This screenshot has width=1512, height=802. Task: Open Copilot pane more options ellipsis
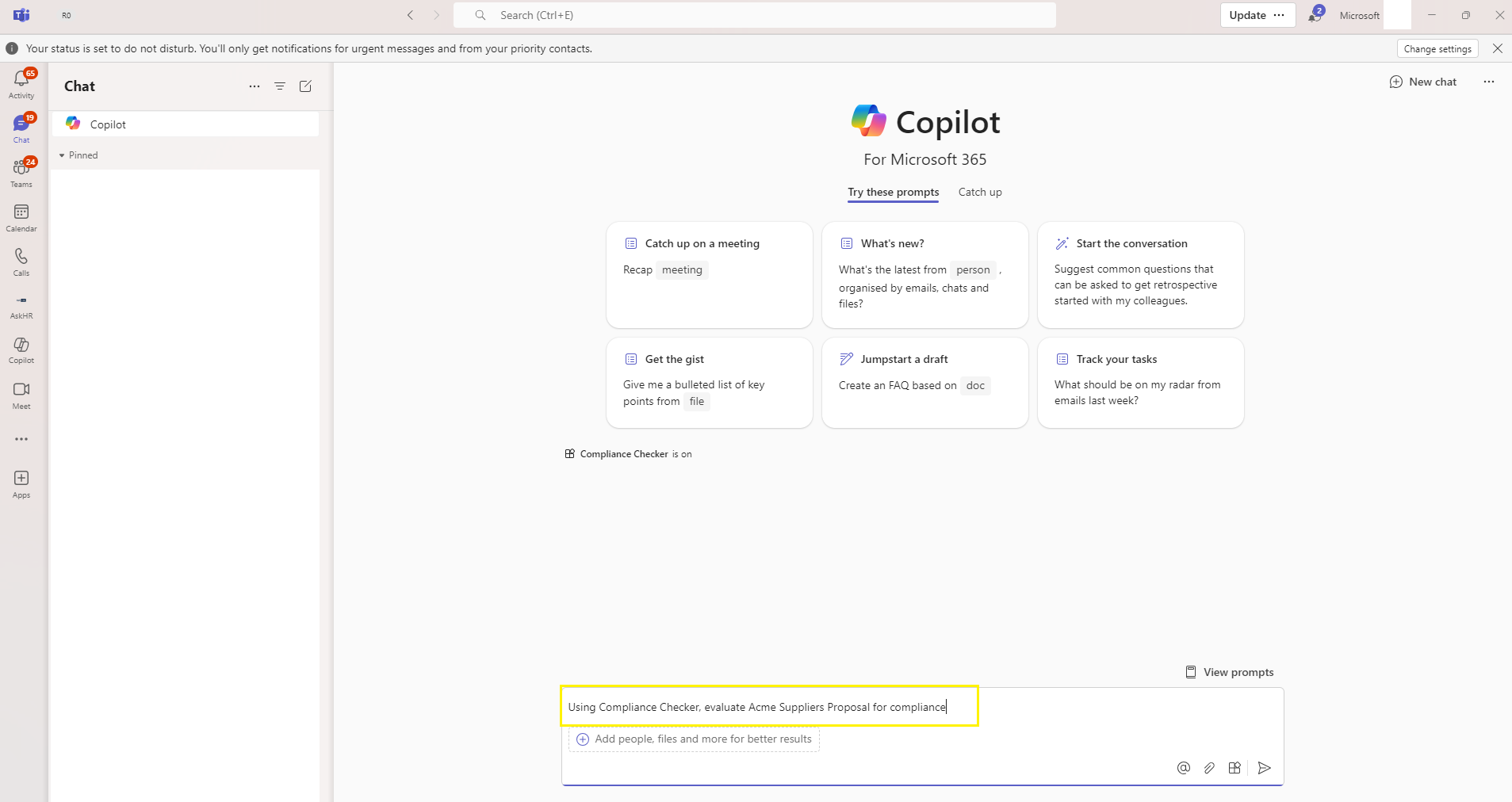[1489, 82]
